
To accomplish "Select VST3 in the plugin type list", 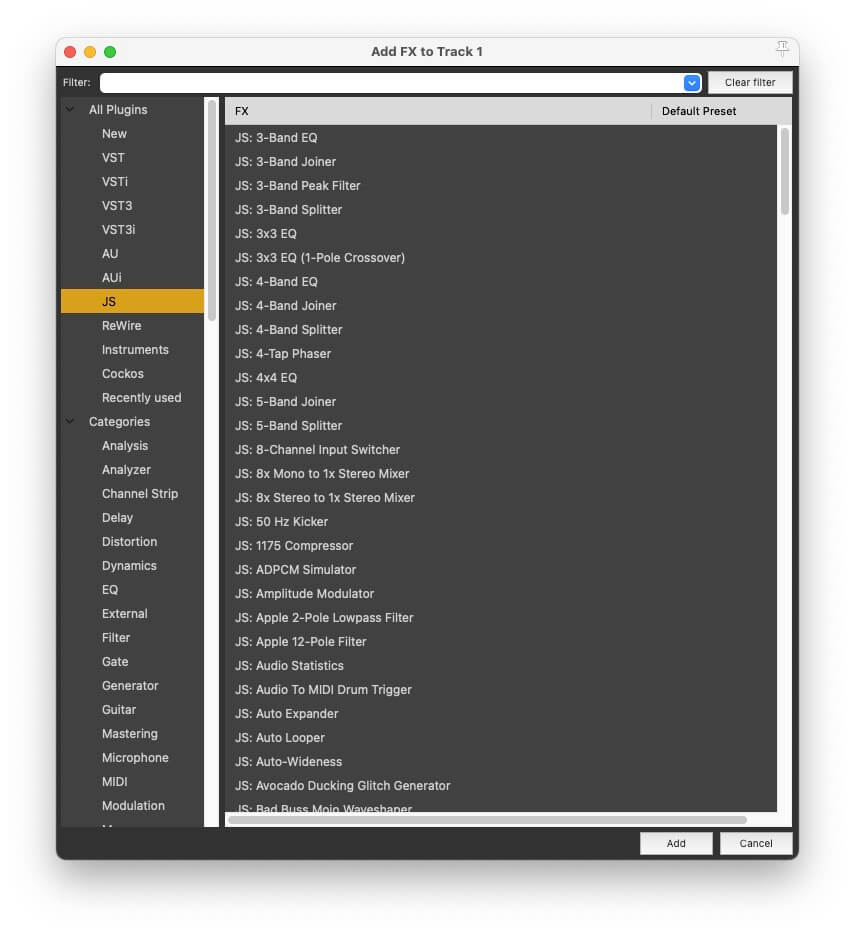I will pyautogui.click(x=117, y=206).
